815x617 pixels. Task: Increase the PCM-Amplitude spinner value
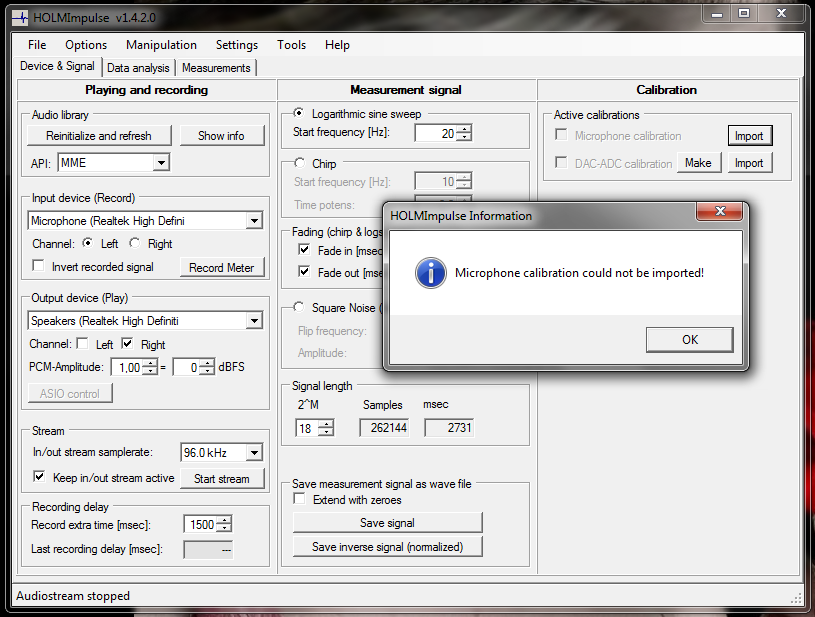(x=150, y=363)
